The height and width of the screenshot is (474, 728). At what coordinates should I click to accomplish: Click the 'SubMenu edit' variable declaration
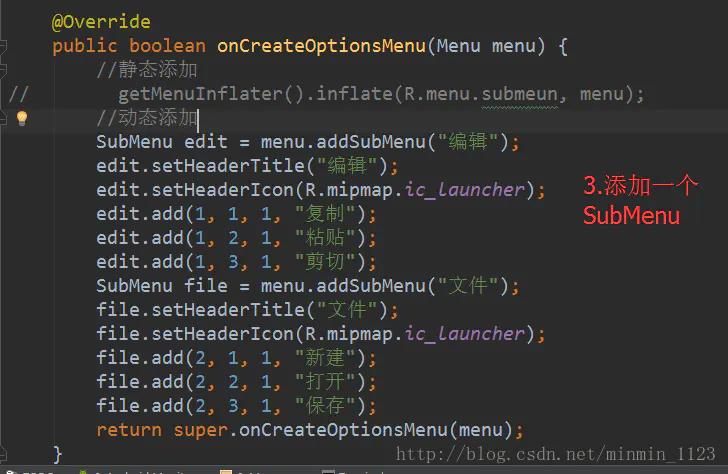pyautogui.click(x=162, y=142)
